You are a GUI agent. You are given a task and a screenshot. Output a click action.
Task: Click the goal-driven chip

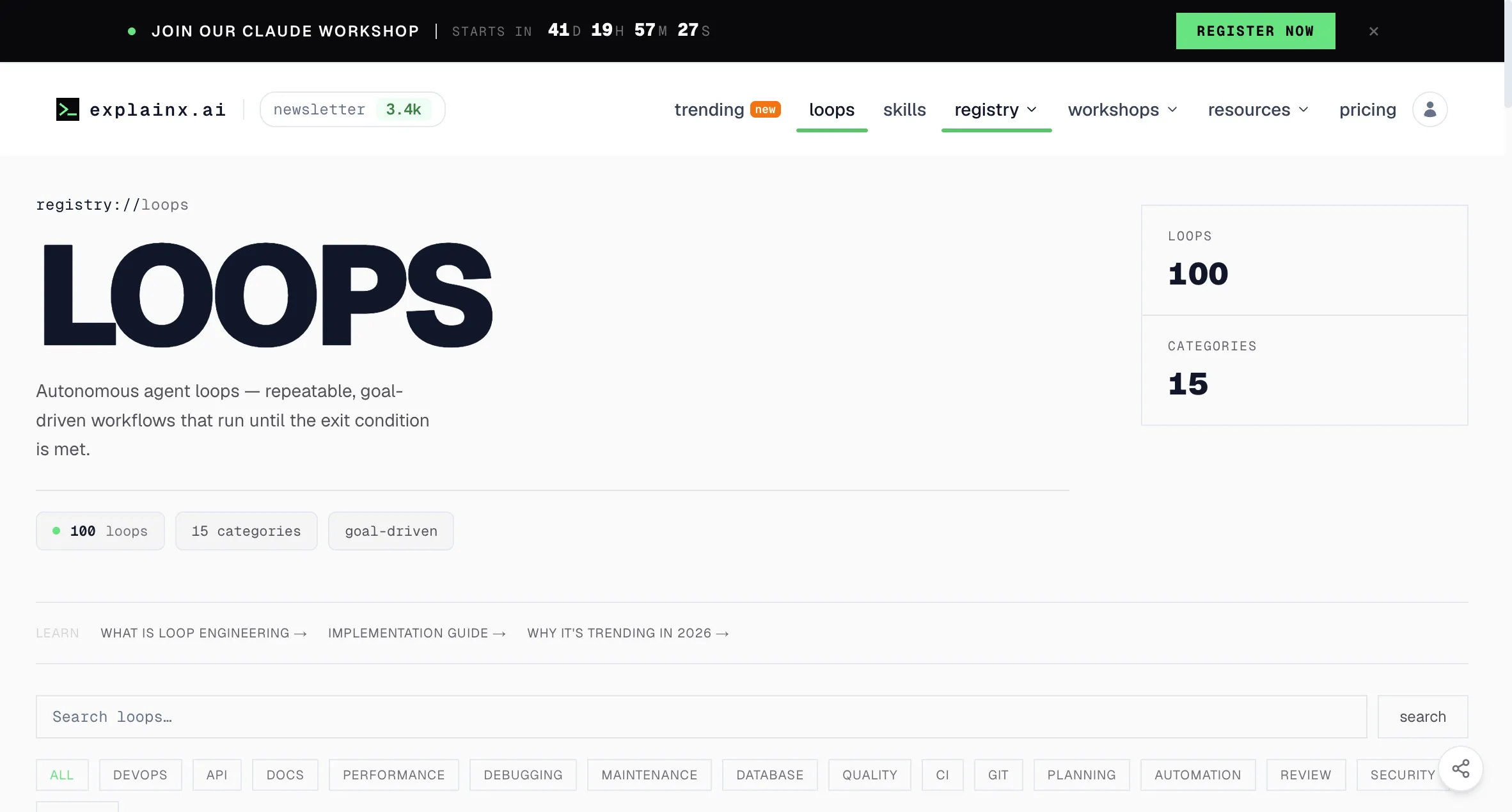coord(391,531)
